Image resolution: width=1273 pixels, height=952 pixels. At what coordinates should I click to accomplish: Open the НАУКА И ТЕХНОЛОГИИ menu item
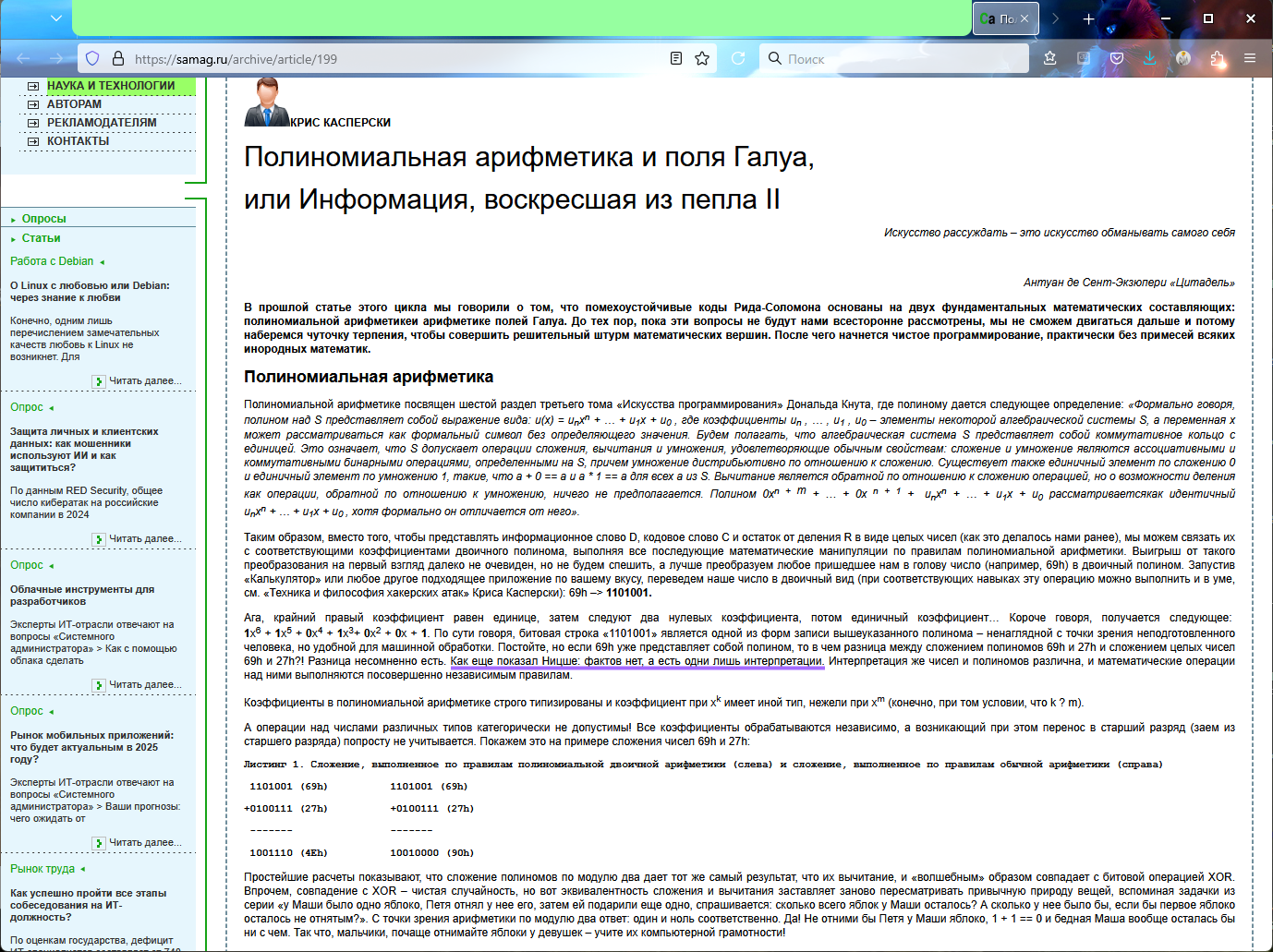(x=111, y=86)
